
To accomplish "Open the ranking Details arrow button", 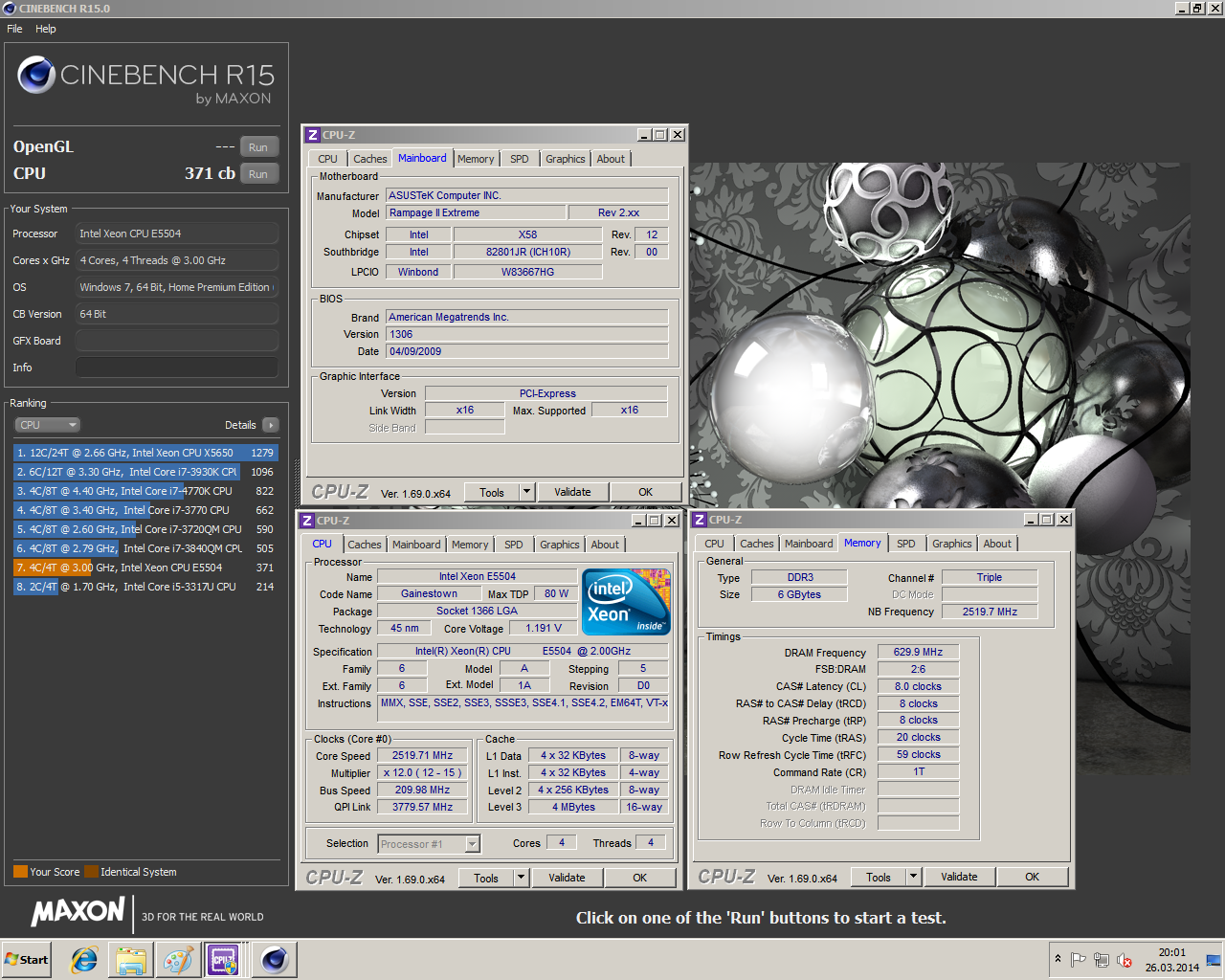I will [x=270, y=425].
